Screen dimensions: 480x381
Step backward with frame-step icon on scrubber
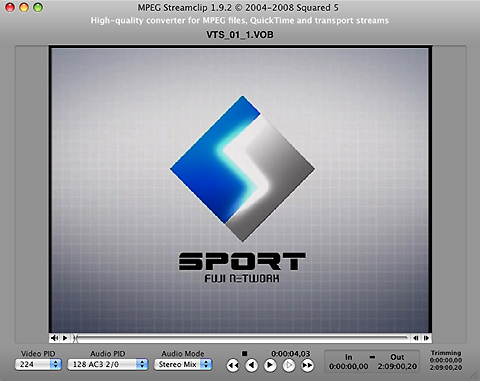coord(416,338)
